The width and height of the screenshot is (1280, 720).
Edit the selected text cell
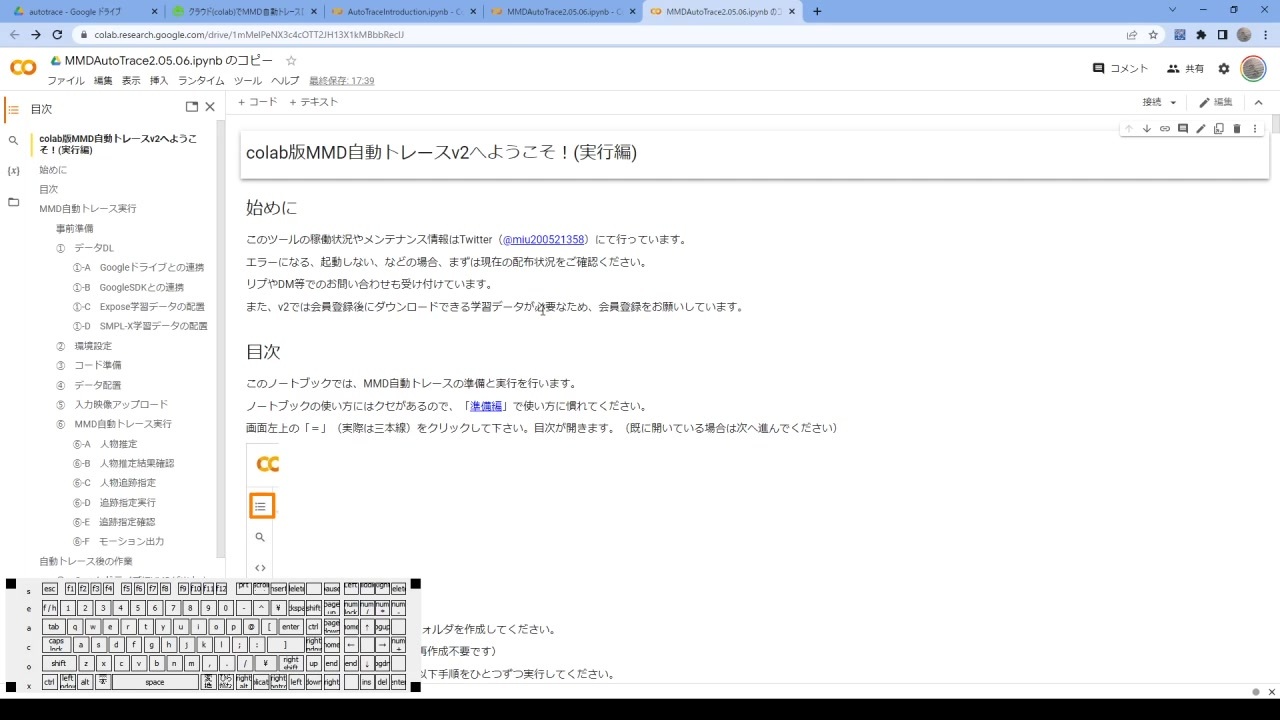(x=1201, y=129)
